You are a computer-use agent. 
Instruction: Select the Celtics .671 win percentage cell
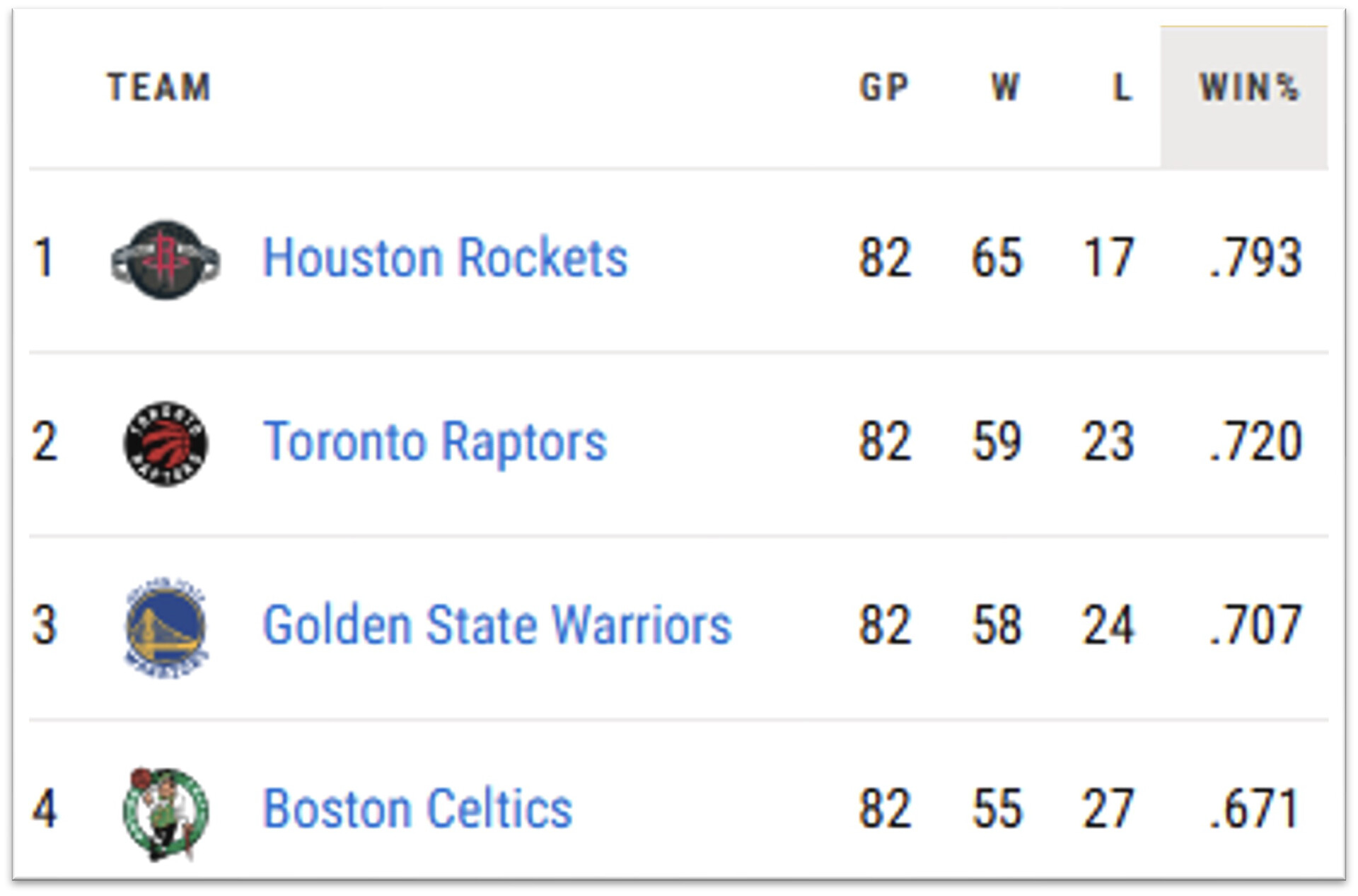(x=1255, y=810)
